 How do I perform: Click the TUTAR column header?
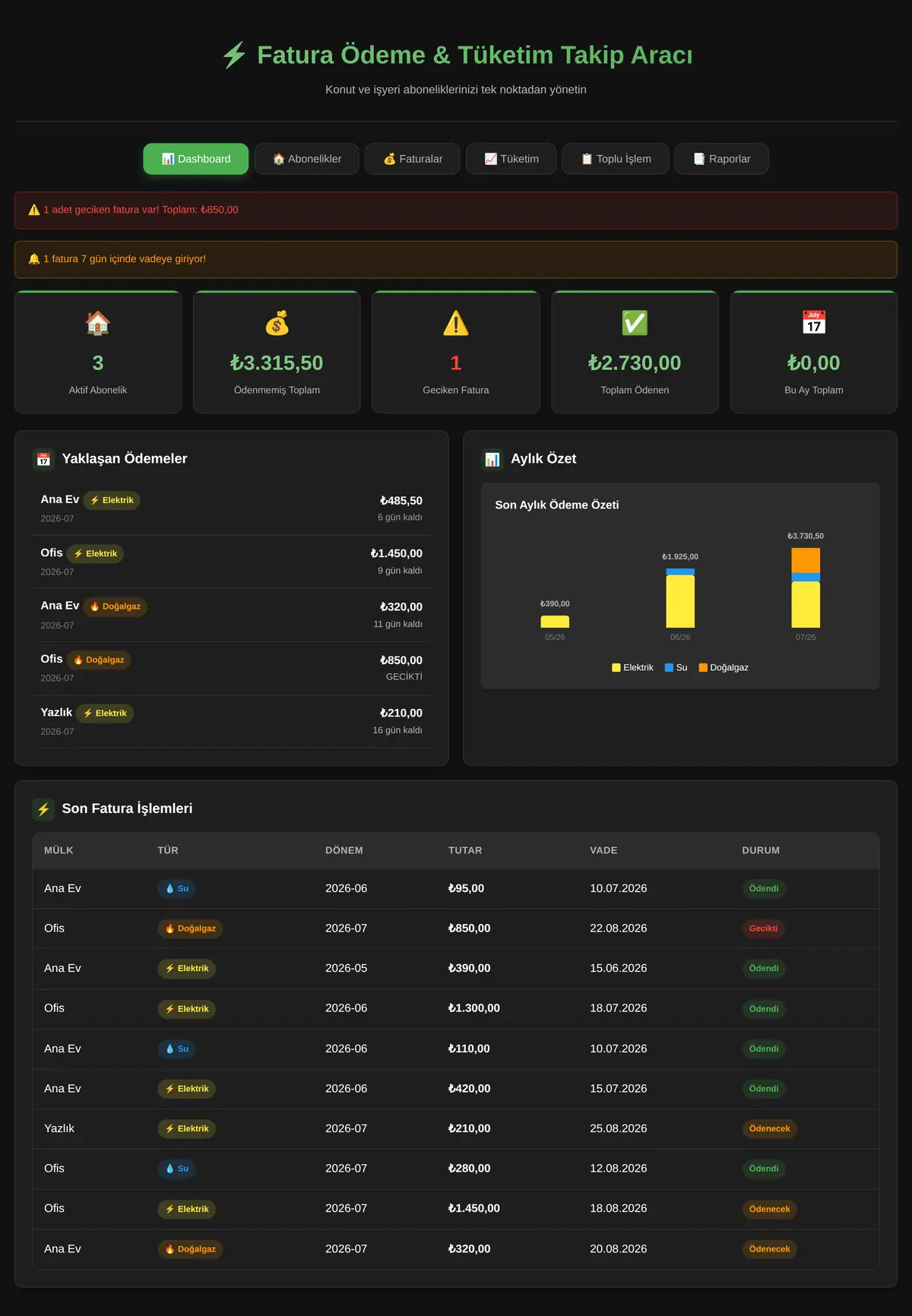click(x=465, y=850)
